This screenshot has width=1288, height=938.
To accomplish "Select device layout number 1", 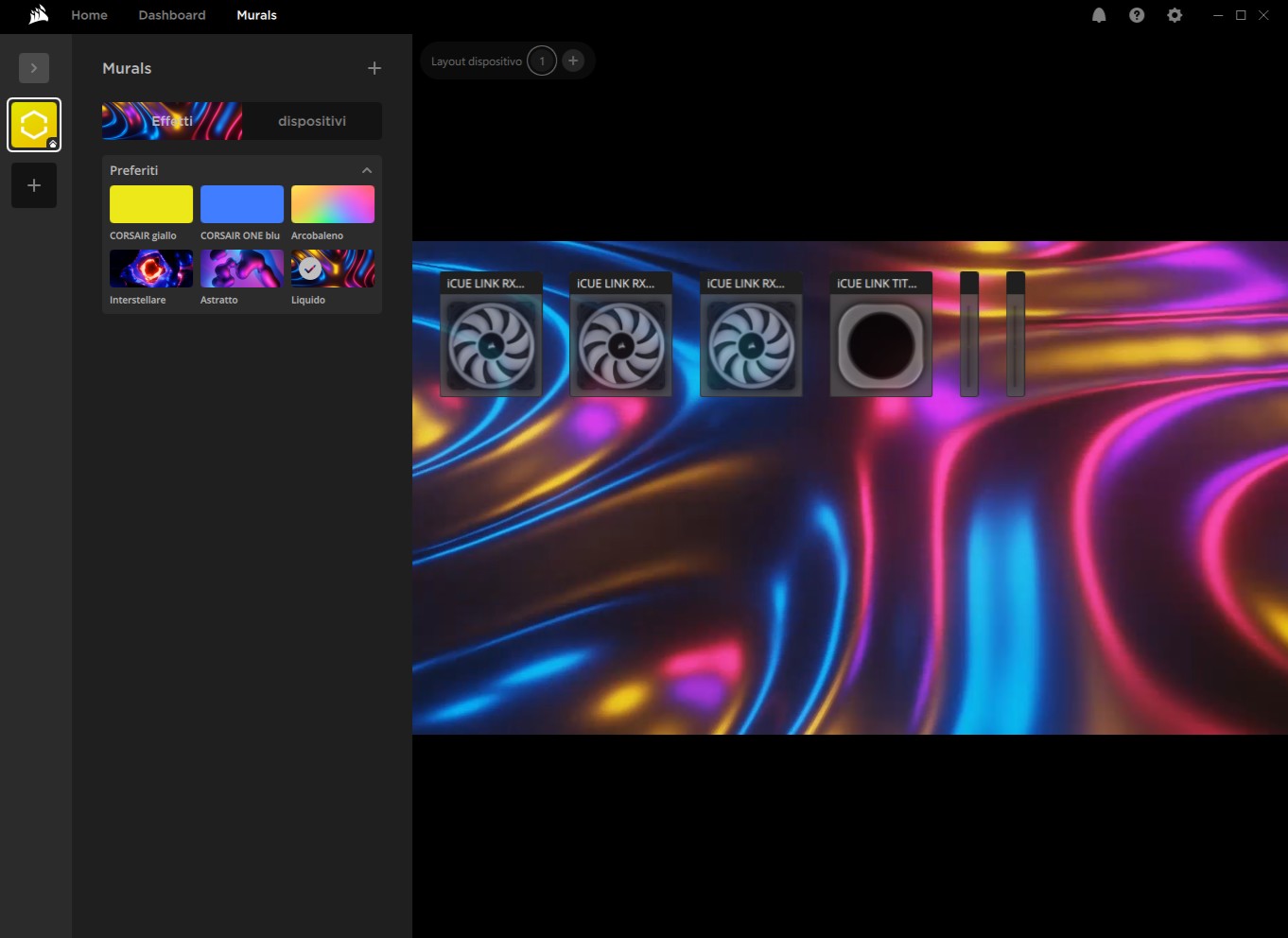I will point(542,61).
